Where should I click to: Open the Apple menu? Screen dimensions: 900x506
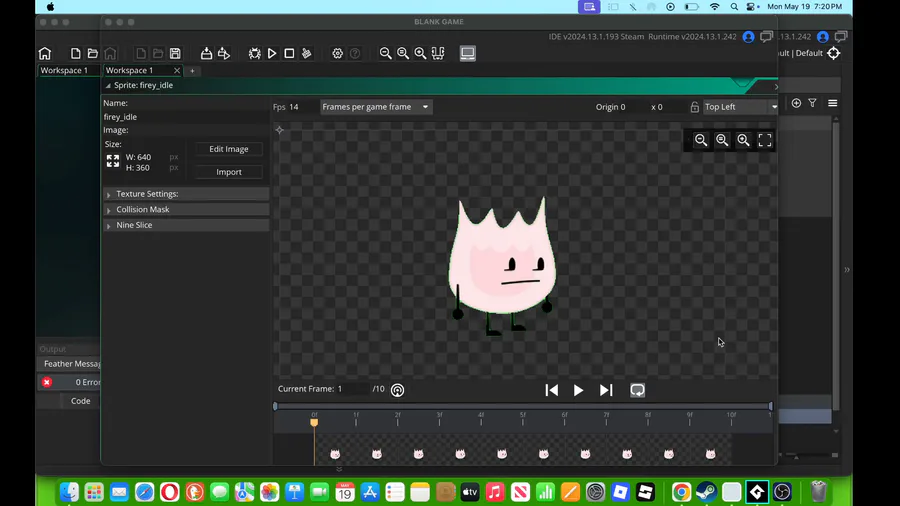click(51, 7)
